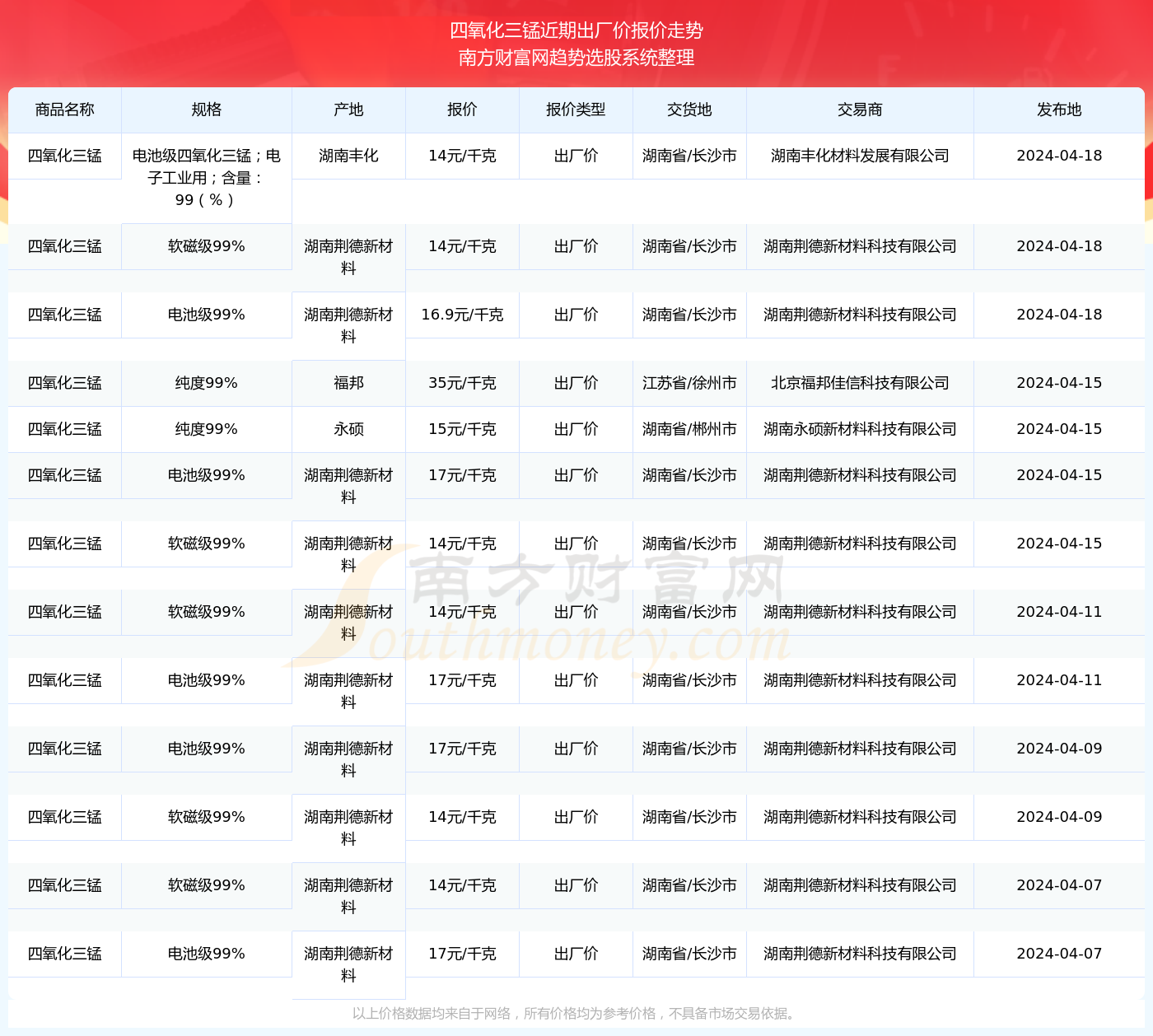Click 2024-04-18 date in 16.9元/千克 row

point(1059,315)
